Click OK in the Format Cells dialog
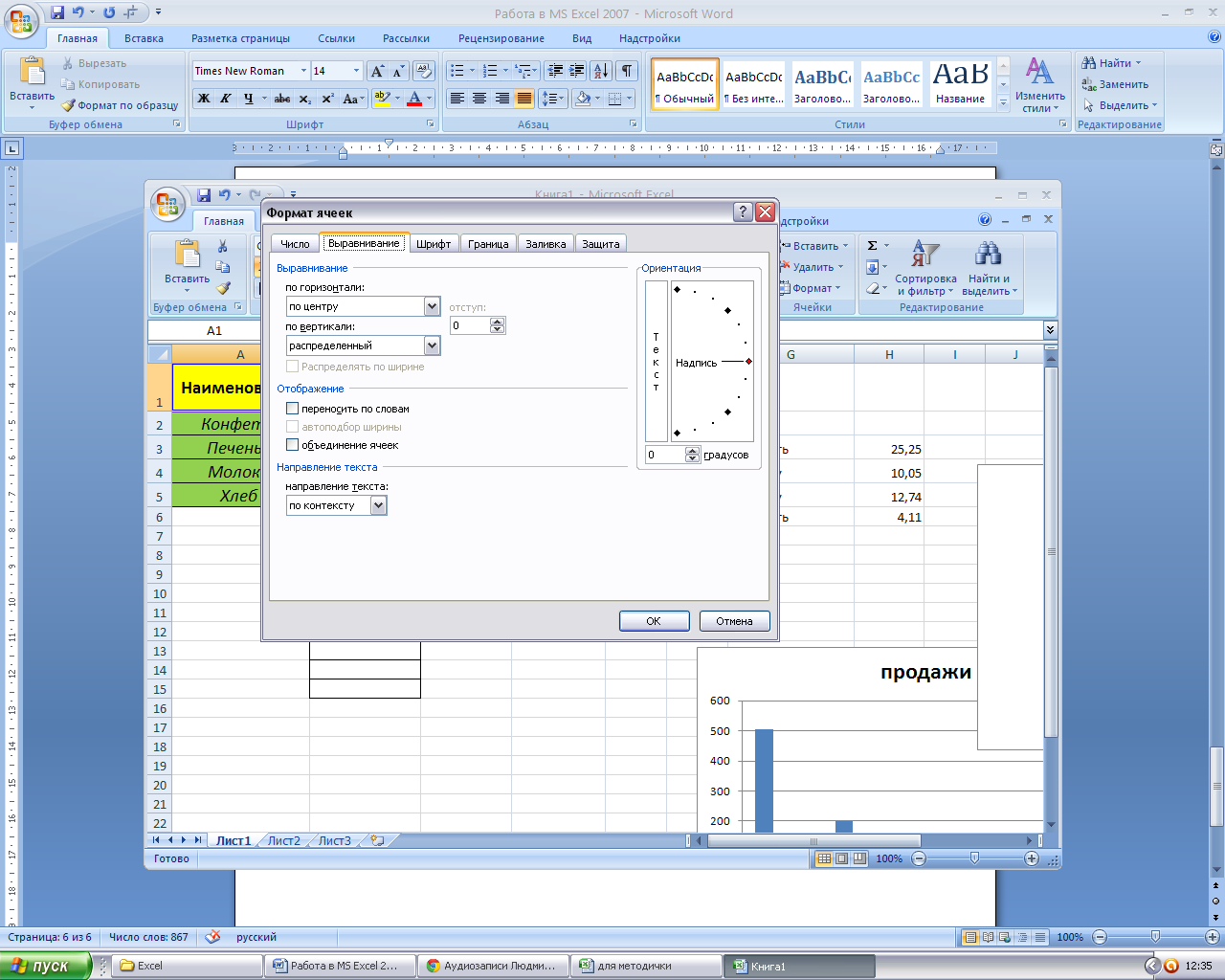 (654, 621)
